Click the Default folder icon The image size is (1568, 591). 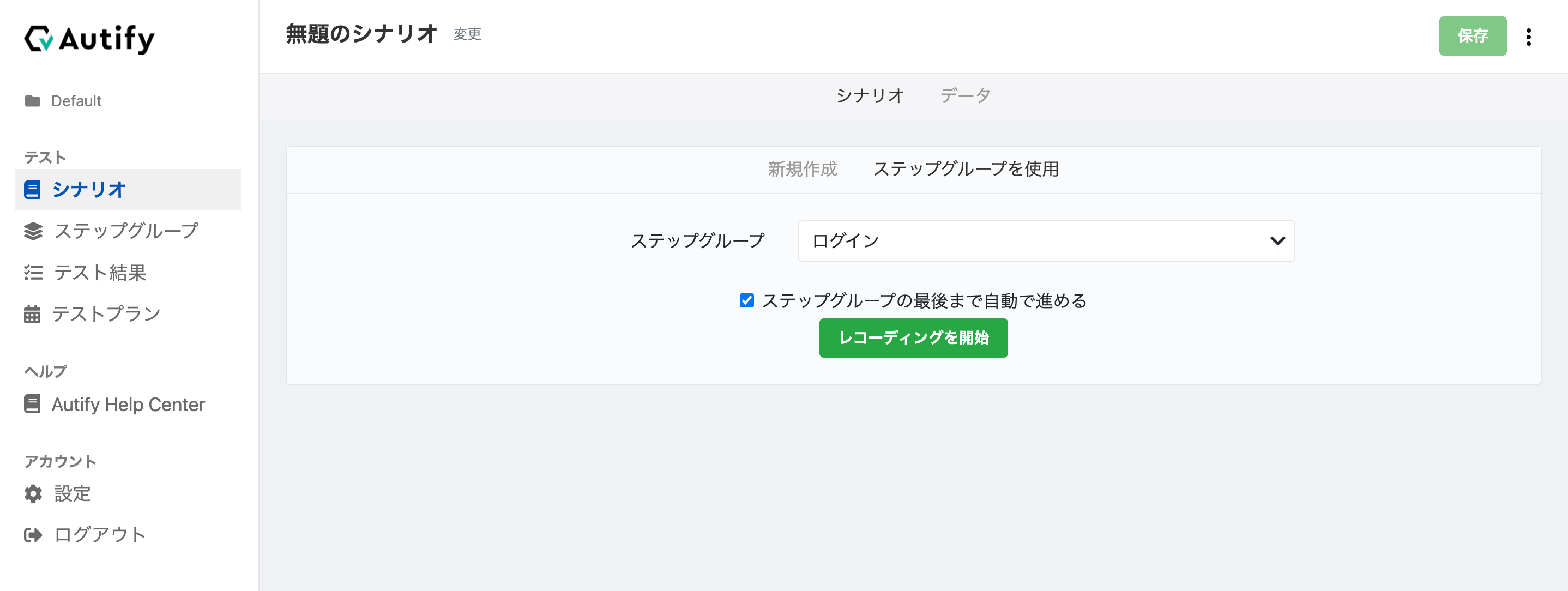(x=32, y=101)
